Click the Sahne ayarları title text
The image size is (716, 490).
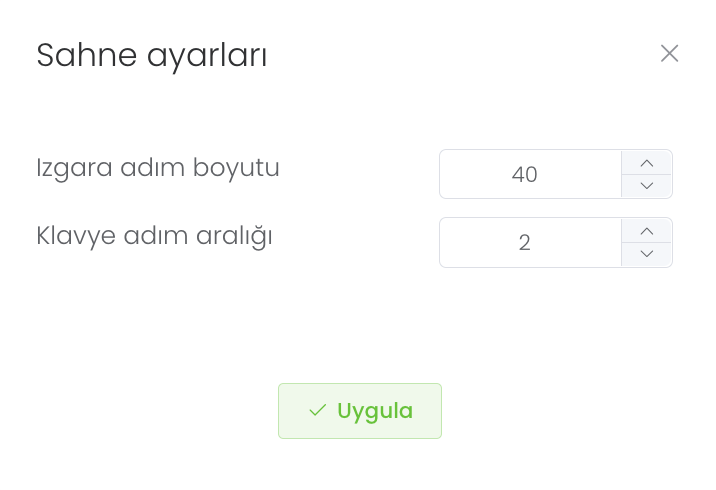coord(152,55)
